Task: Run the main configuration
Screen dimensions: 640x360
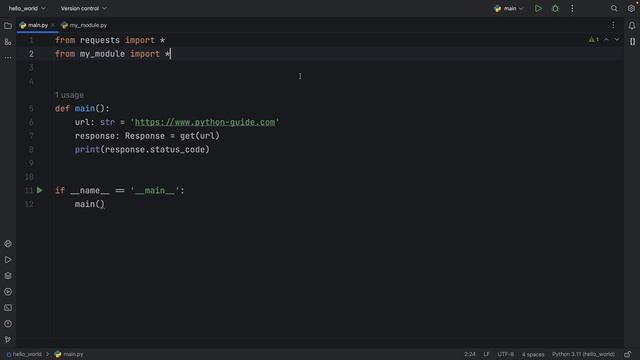Action: (x=538, y=9)
